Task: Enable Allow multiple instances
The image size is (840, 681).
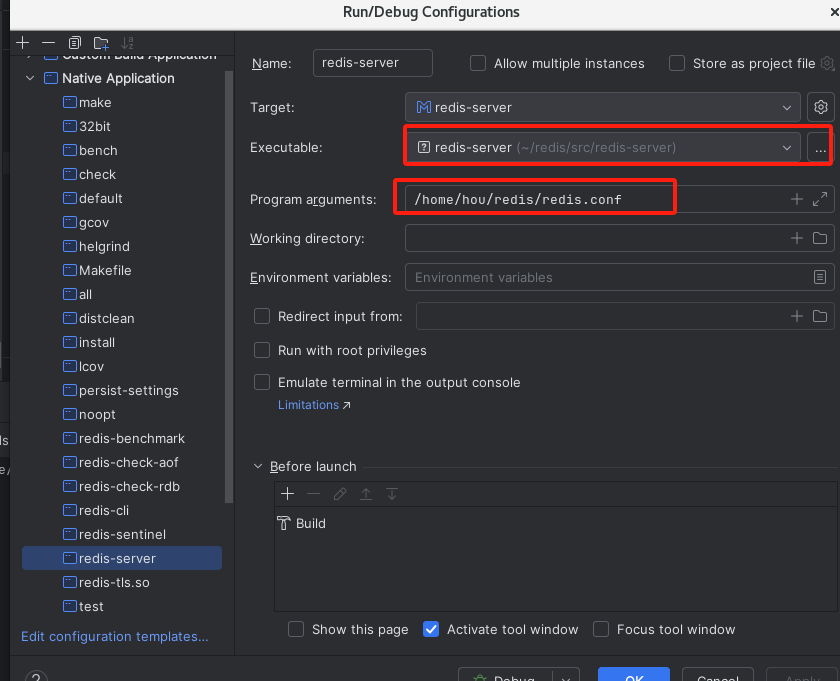Action: pos(478,63)
